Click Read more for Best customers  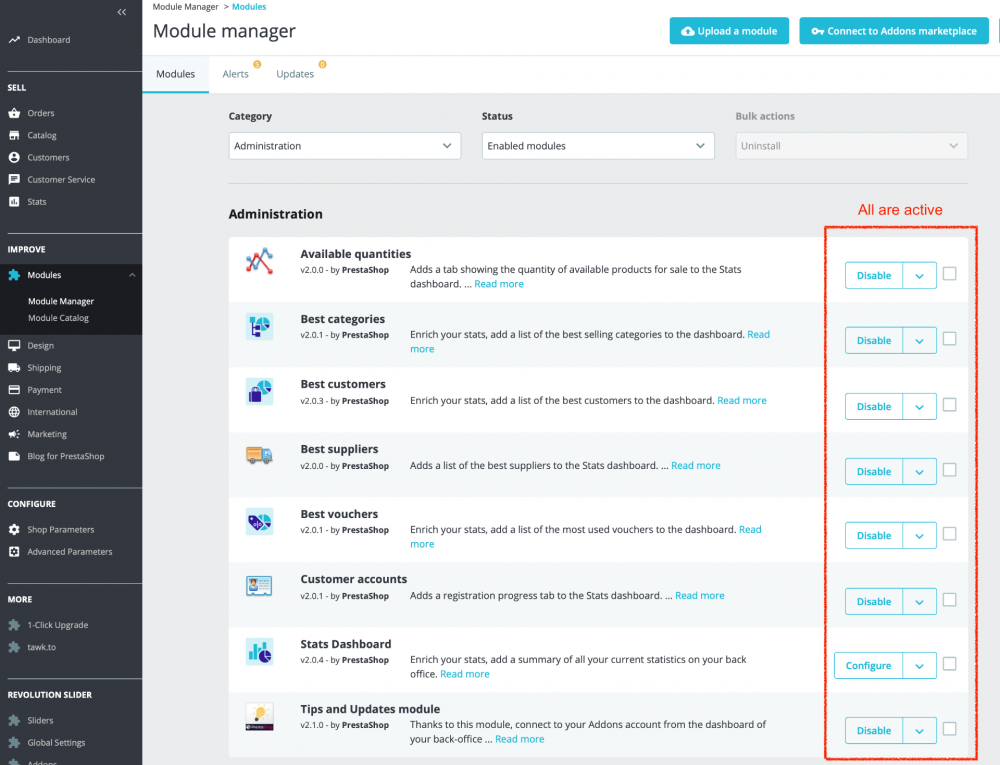point(742,400)
